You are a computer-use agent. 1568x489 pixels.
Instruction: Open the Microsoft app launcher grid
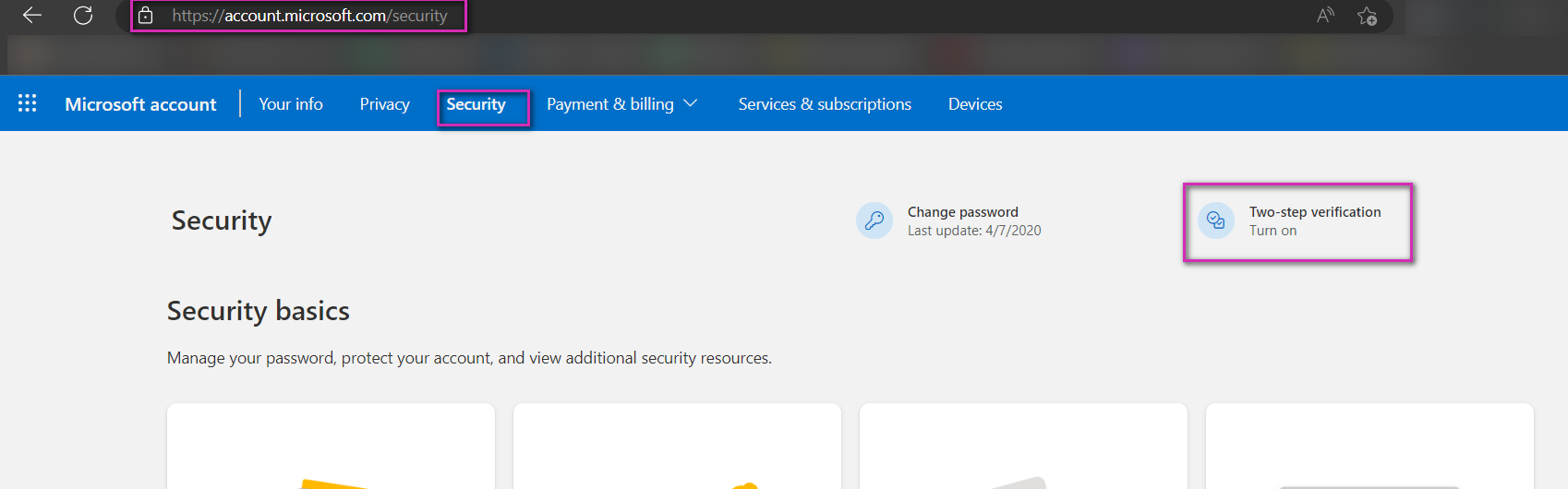point(28,103)
